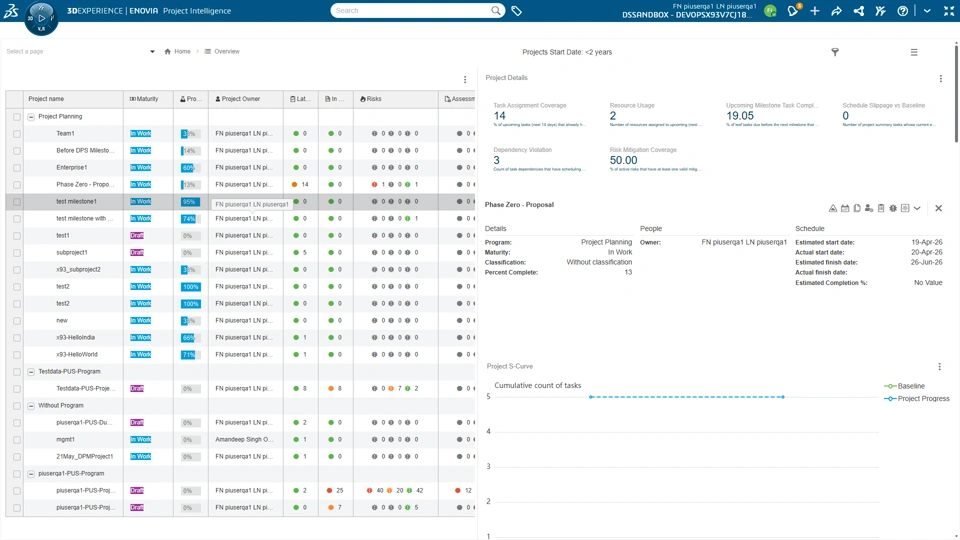Click the filter funnel icon

click(x=834, y=52)
